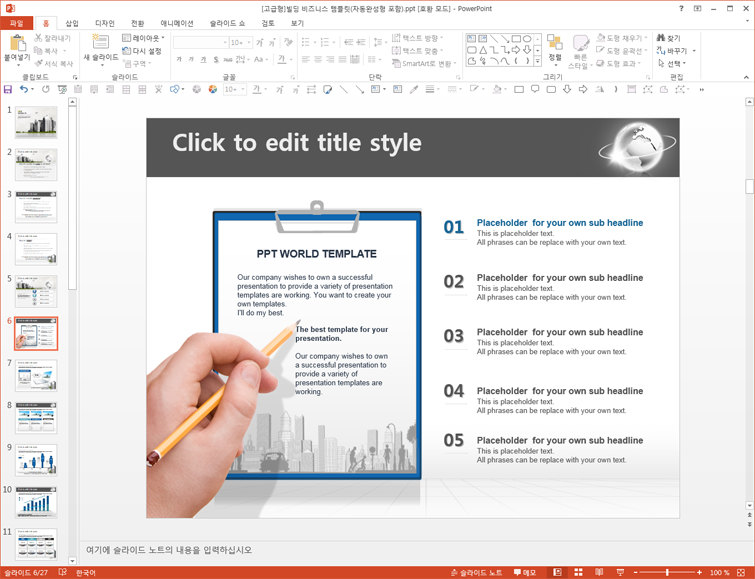This screenshot has width=755, height=579.
Task: Open the Shape Outline (도형 윤곽선) dropdown
Action: click(x=622, y=51)
